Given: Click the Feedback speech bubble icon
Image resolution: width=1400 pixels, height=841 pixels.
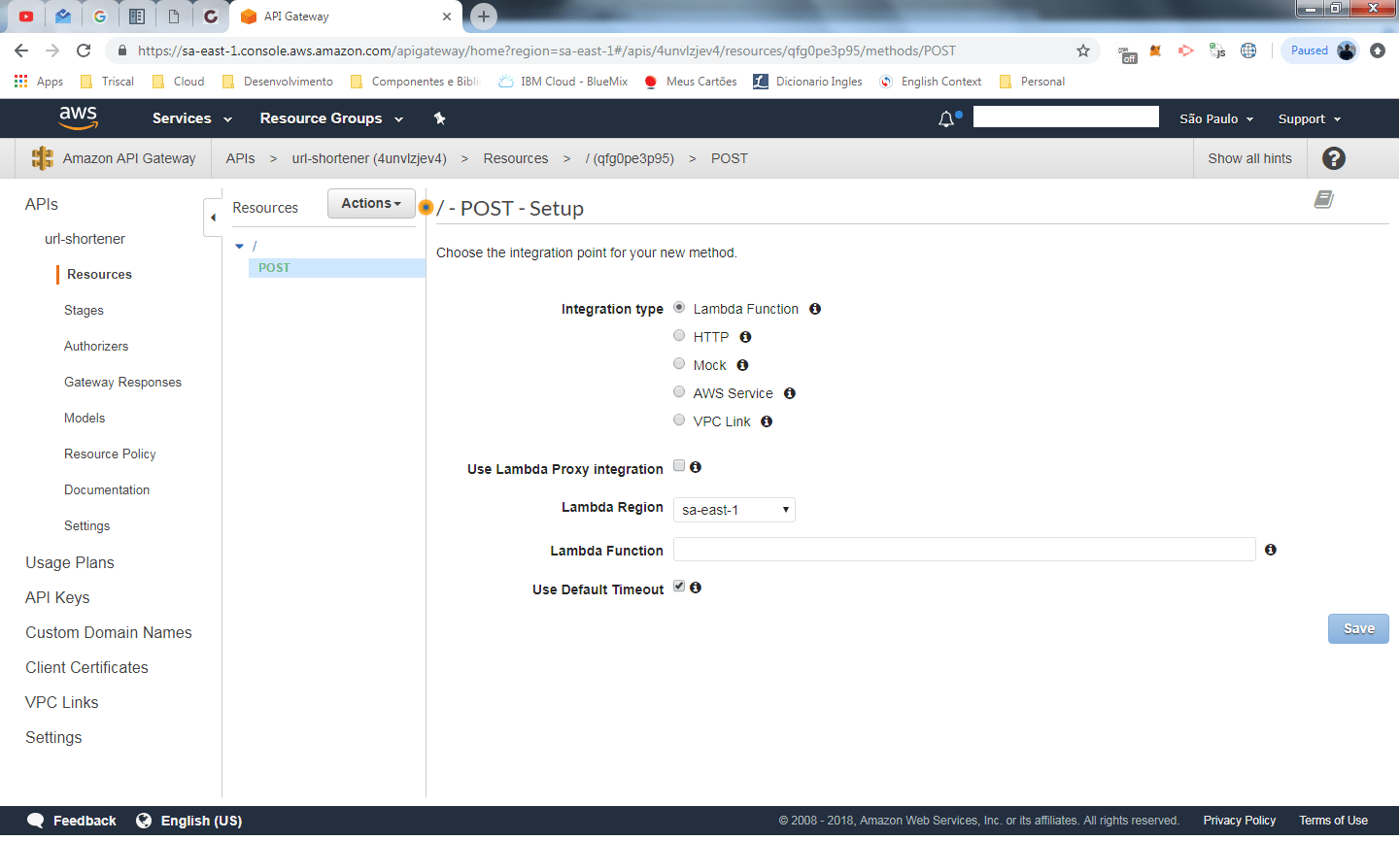Looking at the screenshot, I should (x=36, y=821).
